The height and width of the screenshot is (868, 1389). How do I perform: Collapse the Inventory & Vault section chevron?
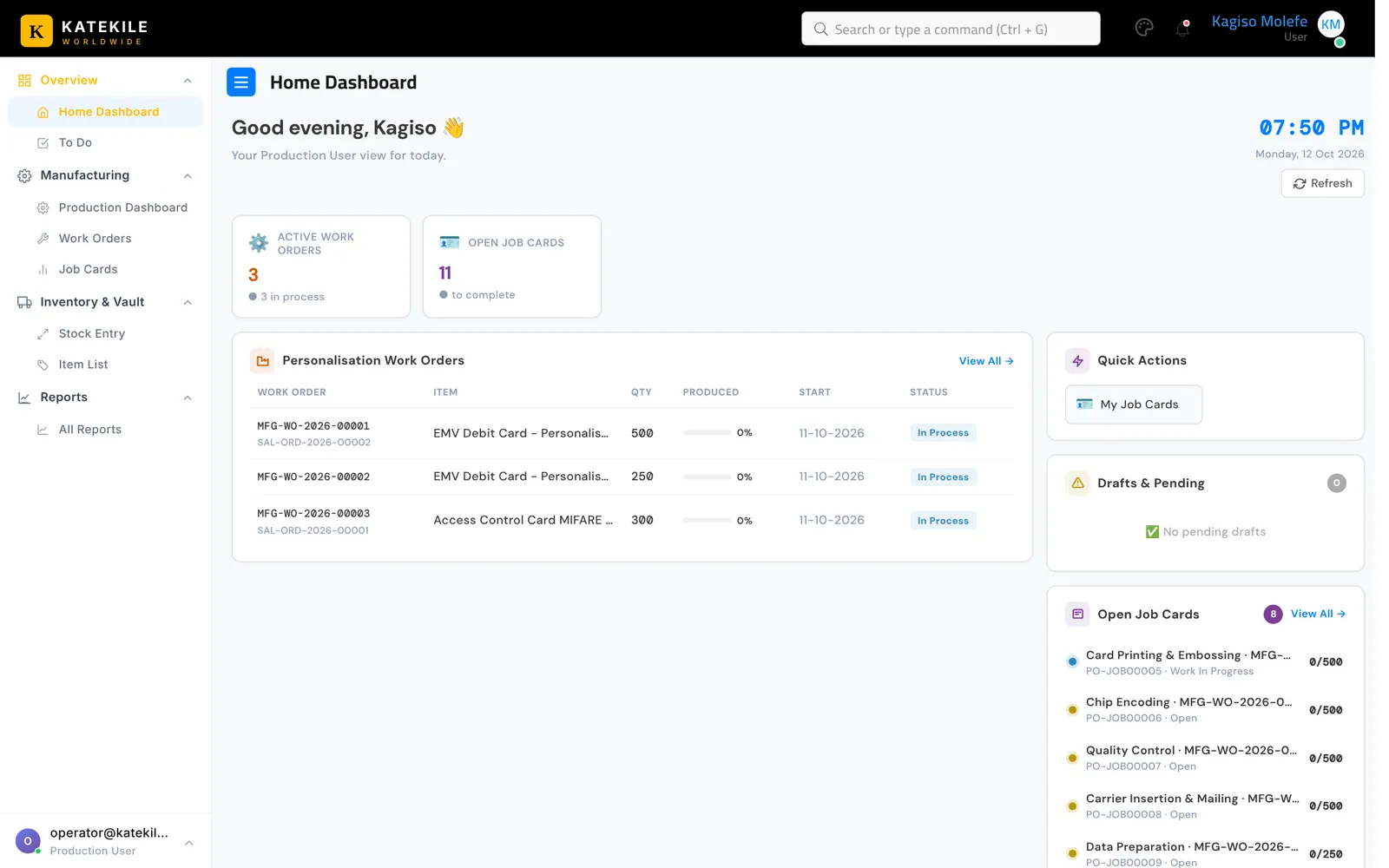click(x=188, y=302)
